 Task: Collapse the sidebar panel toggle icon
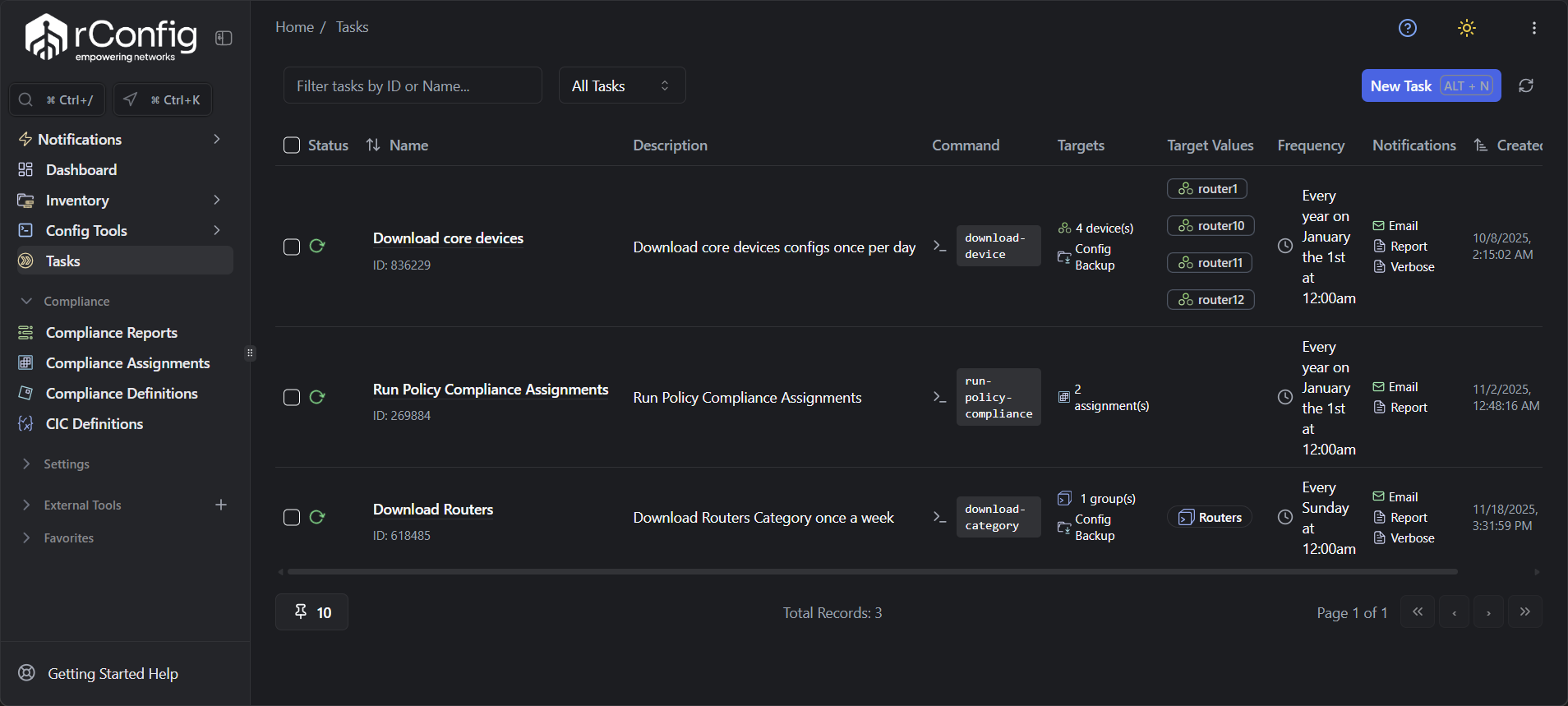(x=224, y=38)
